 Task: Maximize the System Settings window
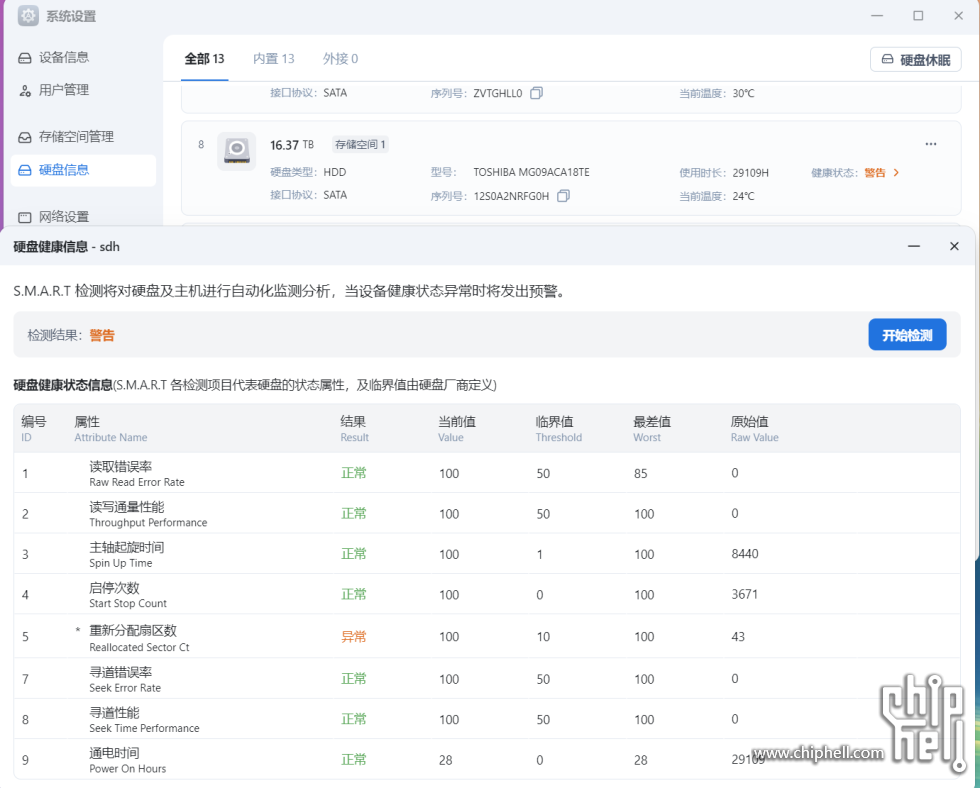917,16
